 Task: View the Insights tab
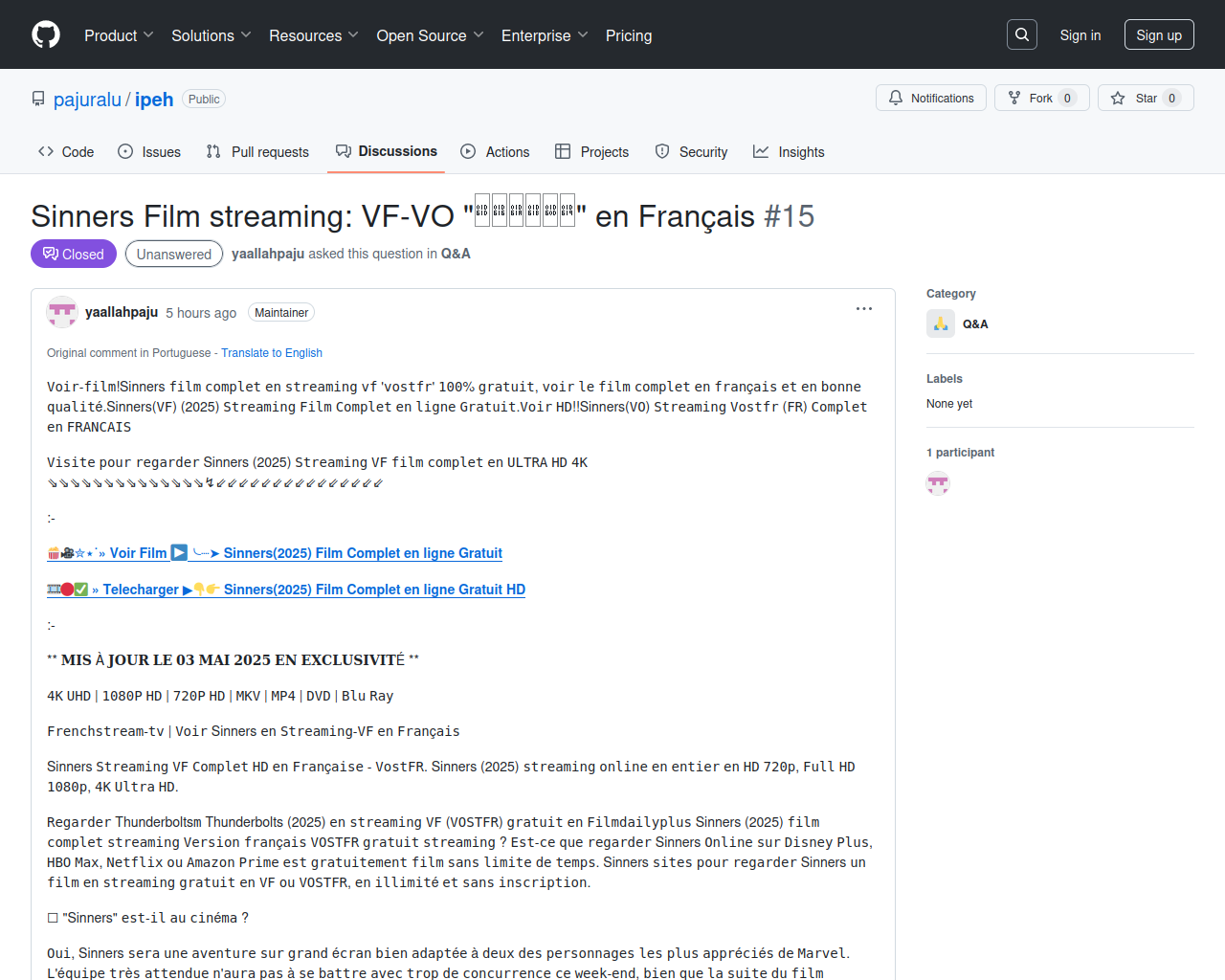click(789, 151)
